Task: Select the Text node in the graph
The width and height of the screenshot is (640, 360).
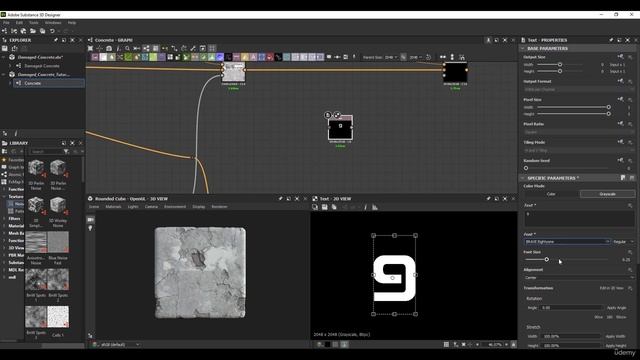Action: tap(340, 128)
